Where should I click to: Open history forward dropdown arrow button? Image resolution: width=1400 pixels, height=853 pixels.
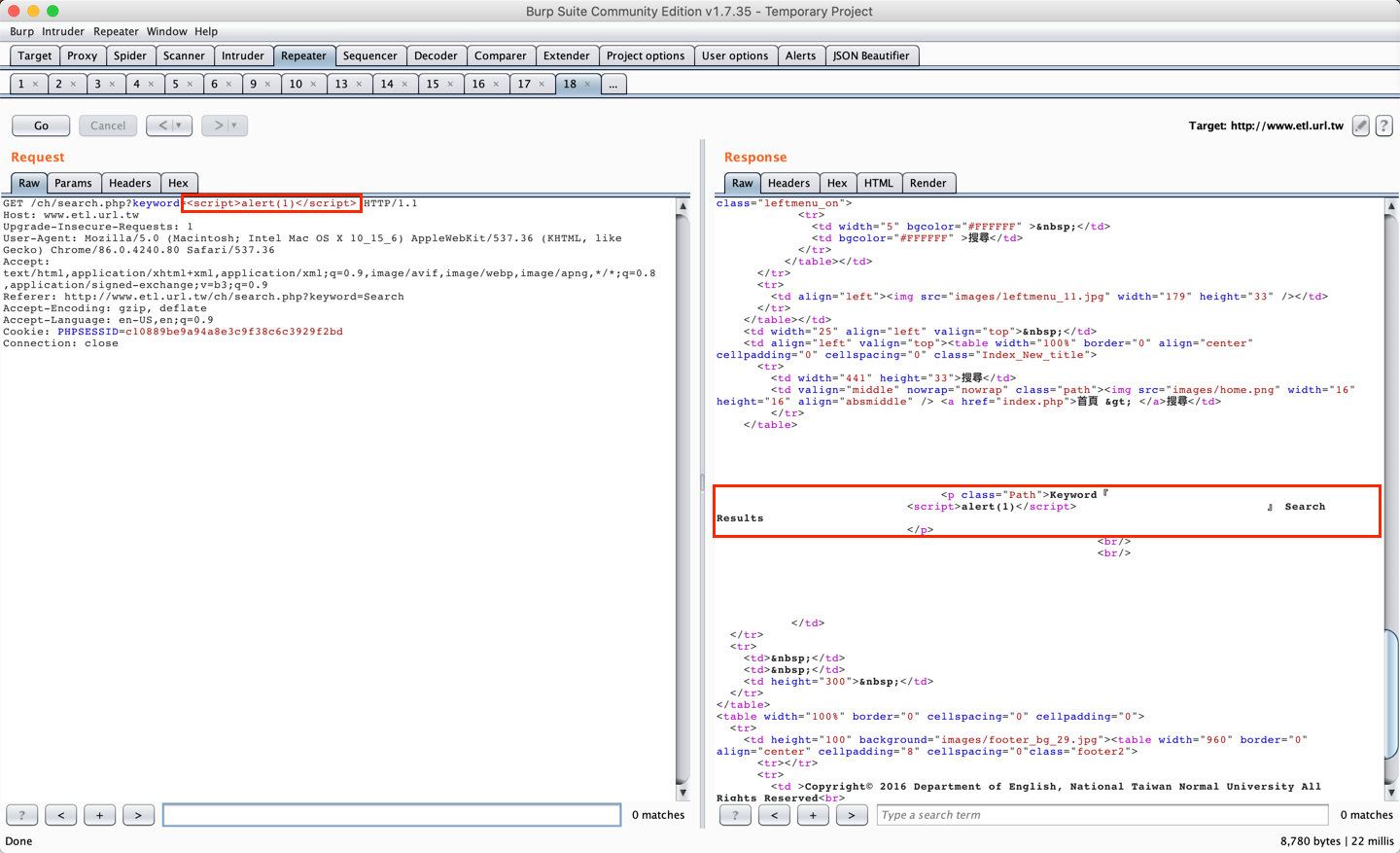point(225,125)
